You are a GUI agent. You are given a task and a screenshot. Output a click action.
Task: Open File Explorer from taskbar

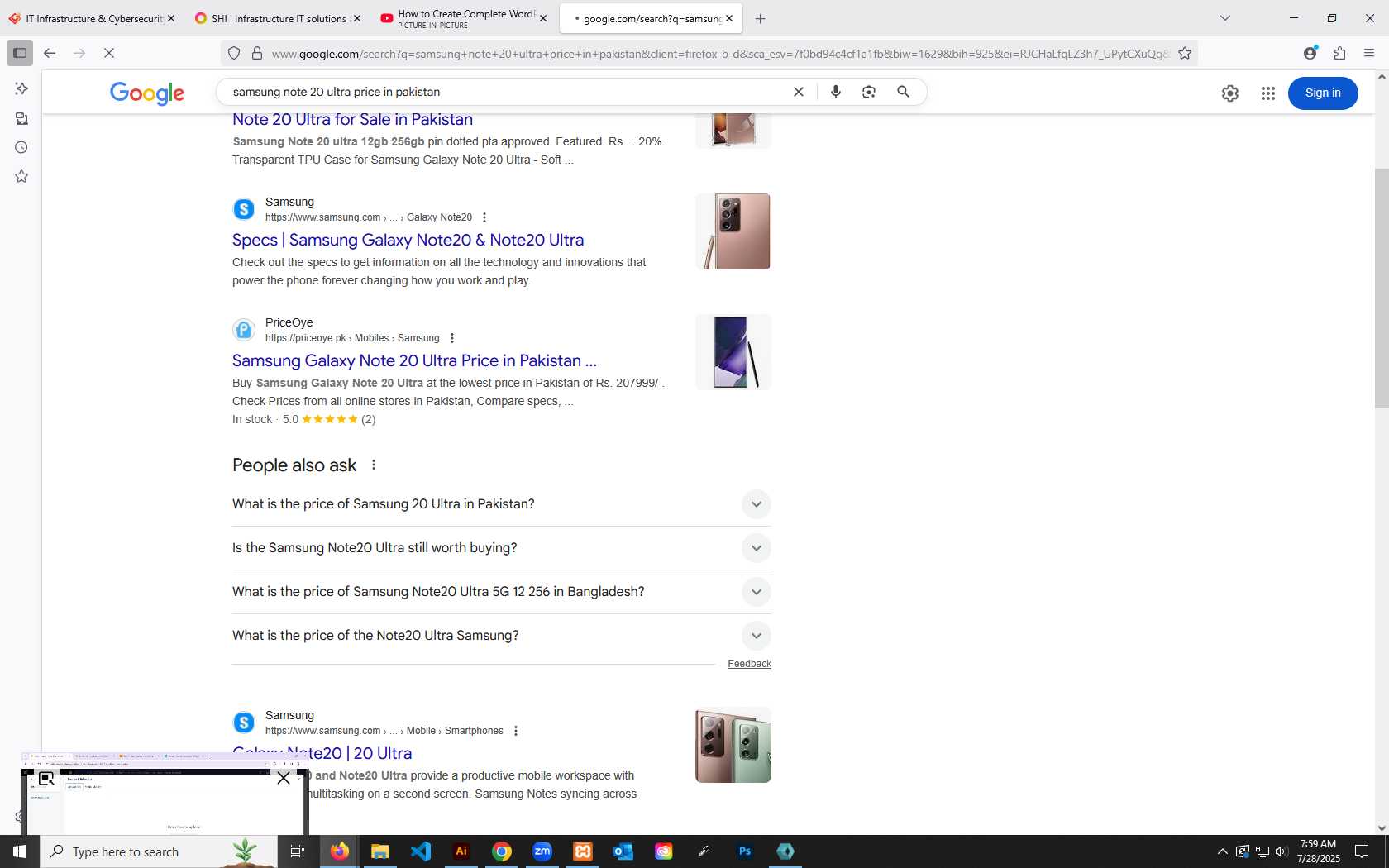(x=379, y=851)
